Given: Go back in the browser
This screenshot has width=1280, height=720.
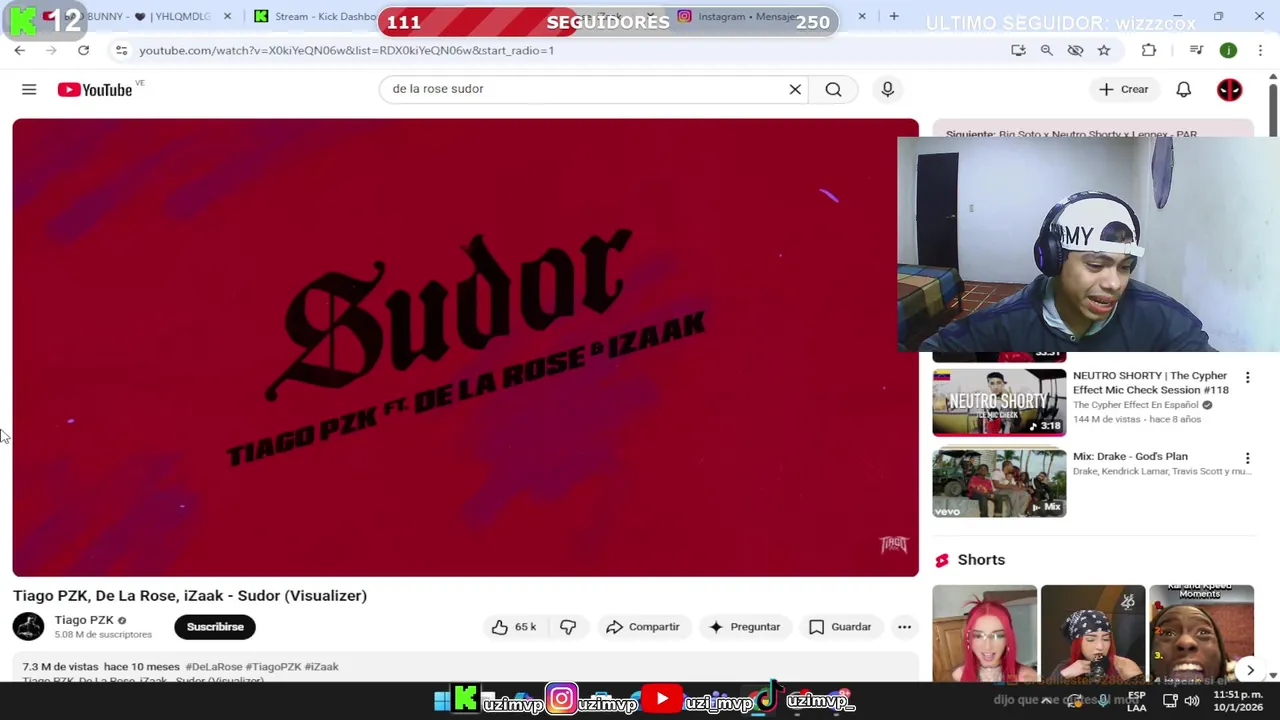Looking at the screenshot, I should (20, 50).
